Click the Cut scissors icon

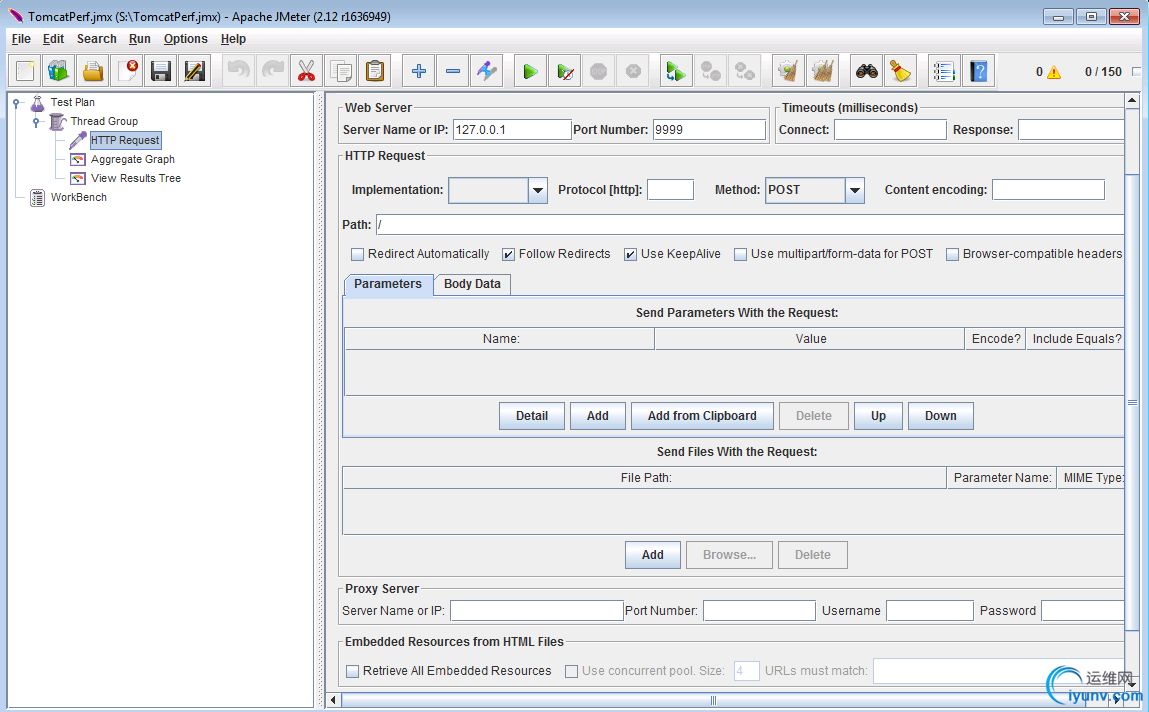click(306, 71)
